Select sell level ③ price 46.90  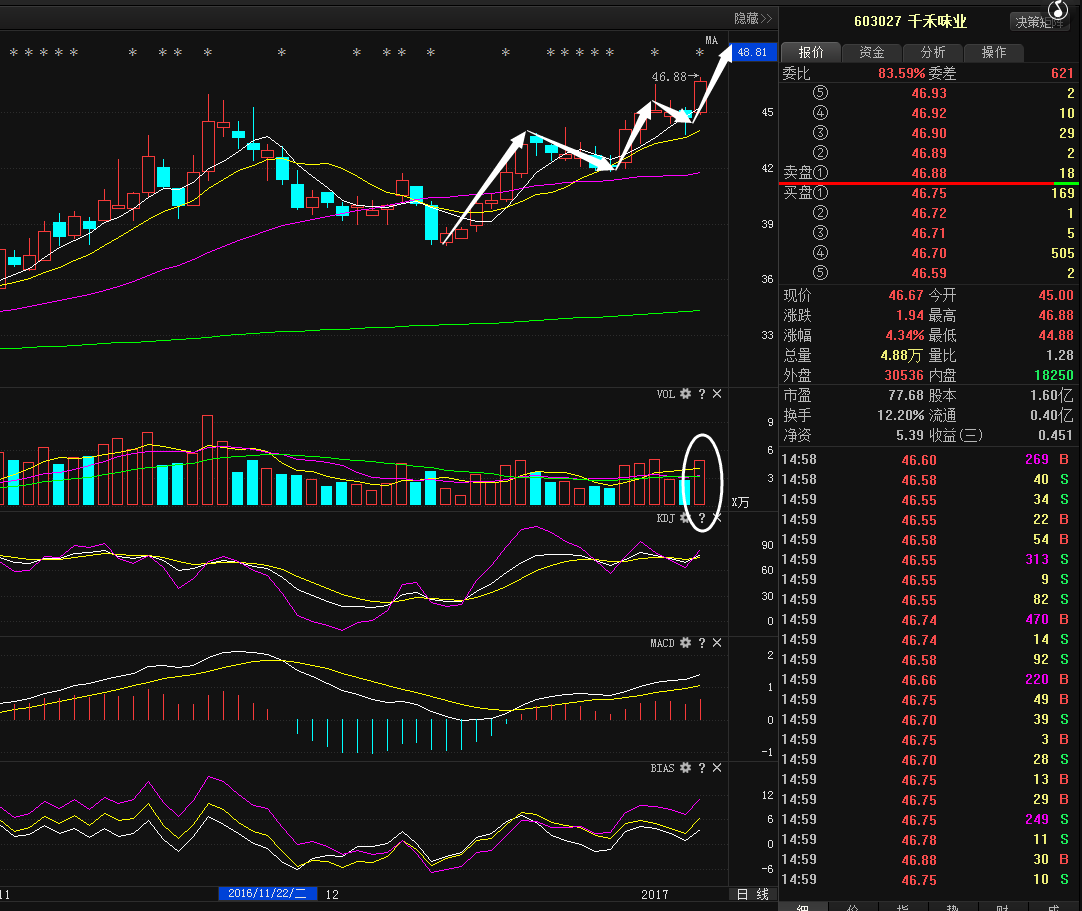pos(929,133)
